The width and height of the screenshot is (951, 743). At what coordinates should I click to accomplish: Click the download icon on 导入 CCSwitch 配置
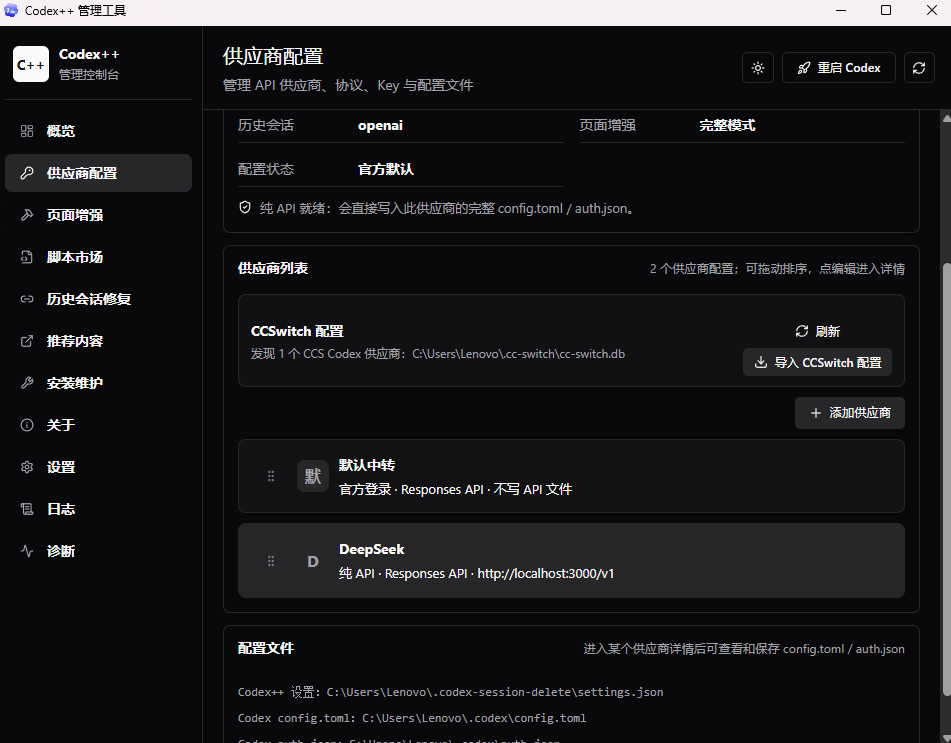tap(761, 362)
